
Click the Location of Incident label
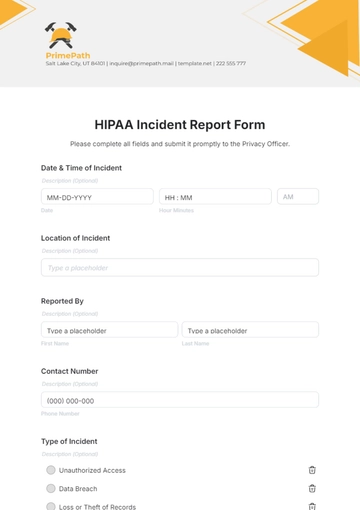(75, 238)
